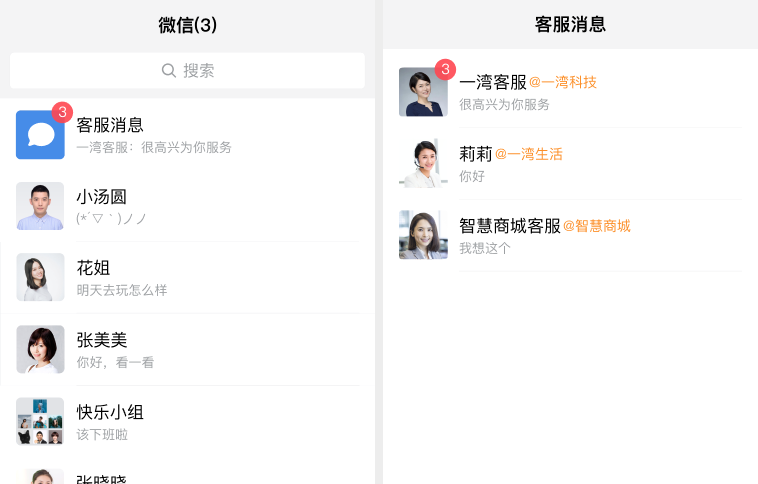Open chat with 花姐 about 明天去玩
The height and width of the screenshot is (484, 758).
[x=215, y=278]
